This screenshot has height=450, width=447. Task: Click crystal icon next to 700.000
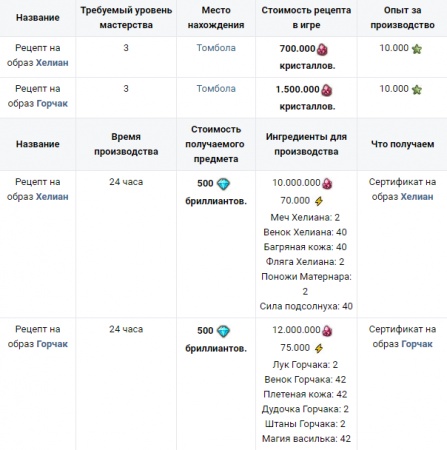pyautogui.click(x=322, y=50)
